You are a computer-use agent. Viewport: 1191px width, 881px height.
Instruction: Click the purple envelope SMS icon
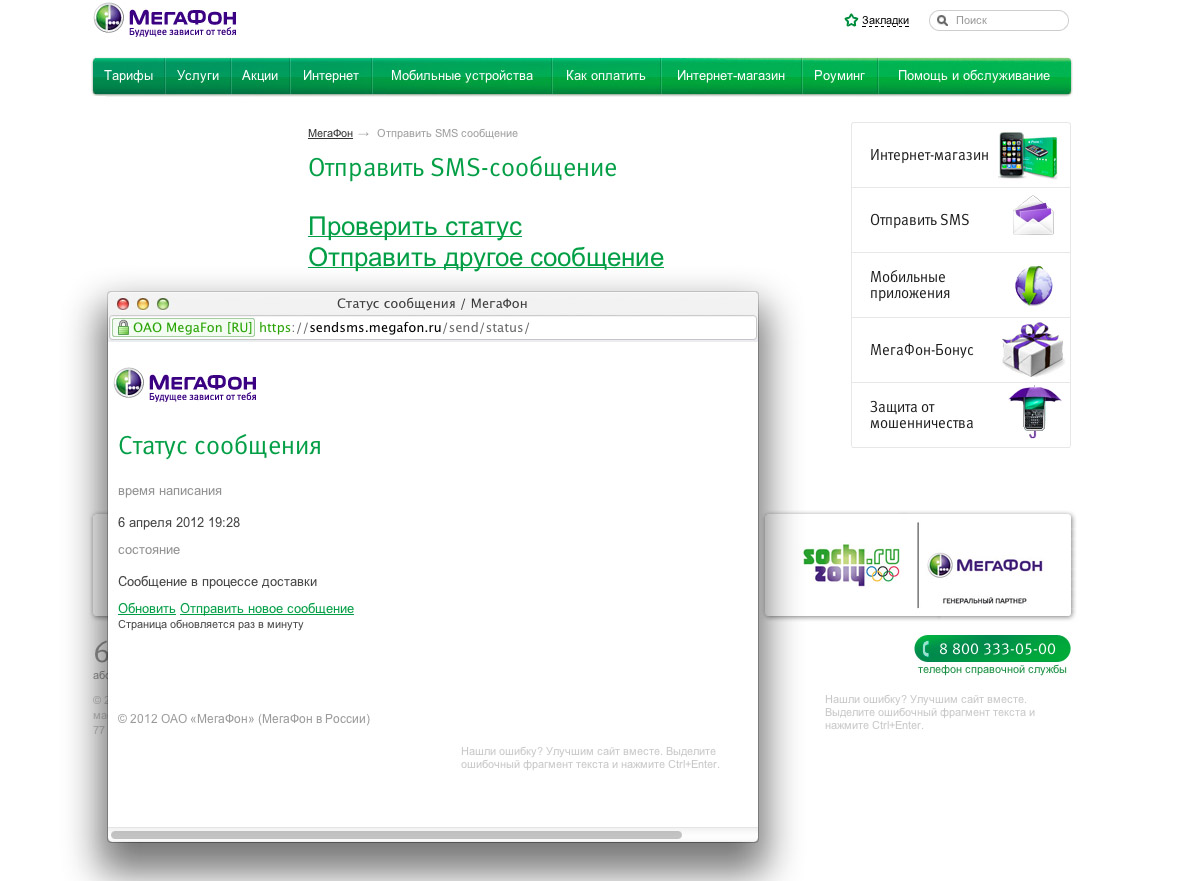[x=1034, y=216]
